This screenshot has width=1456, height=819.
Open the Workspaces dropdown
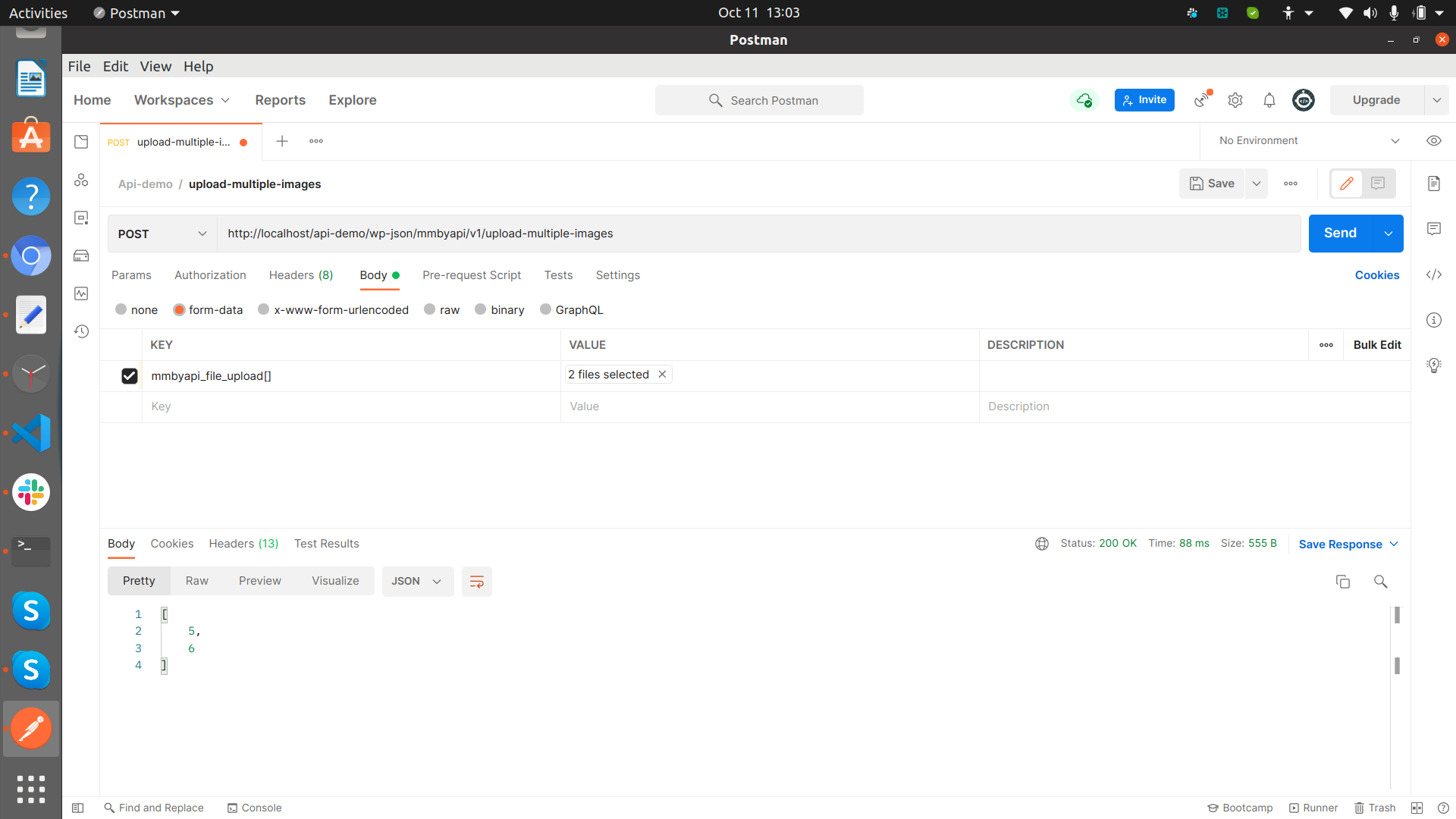182,100
